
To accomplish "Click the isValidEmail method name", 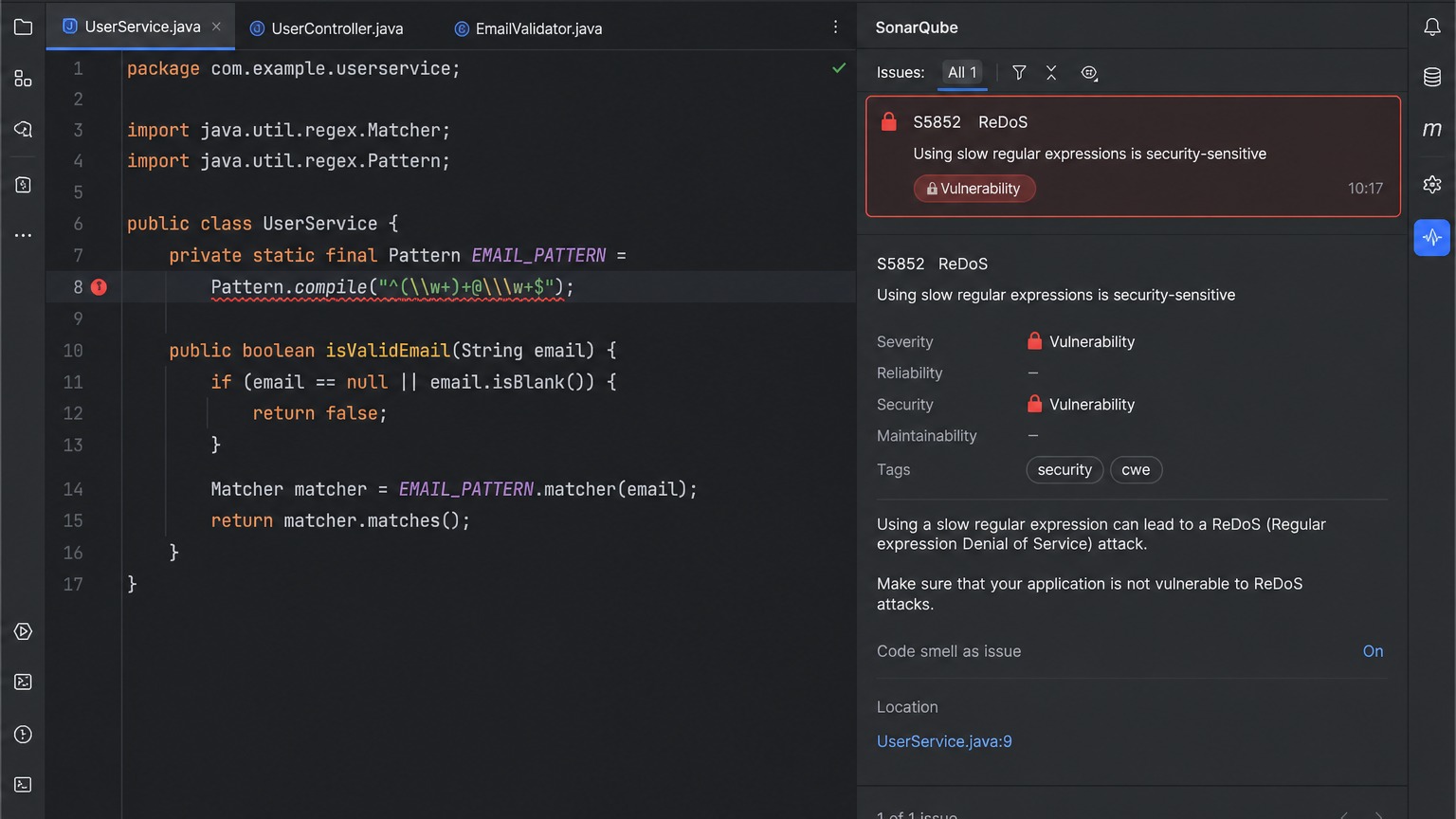I will pyautogui.click(x=388, y=351).
